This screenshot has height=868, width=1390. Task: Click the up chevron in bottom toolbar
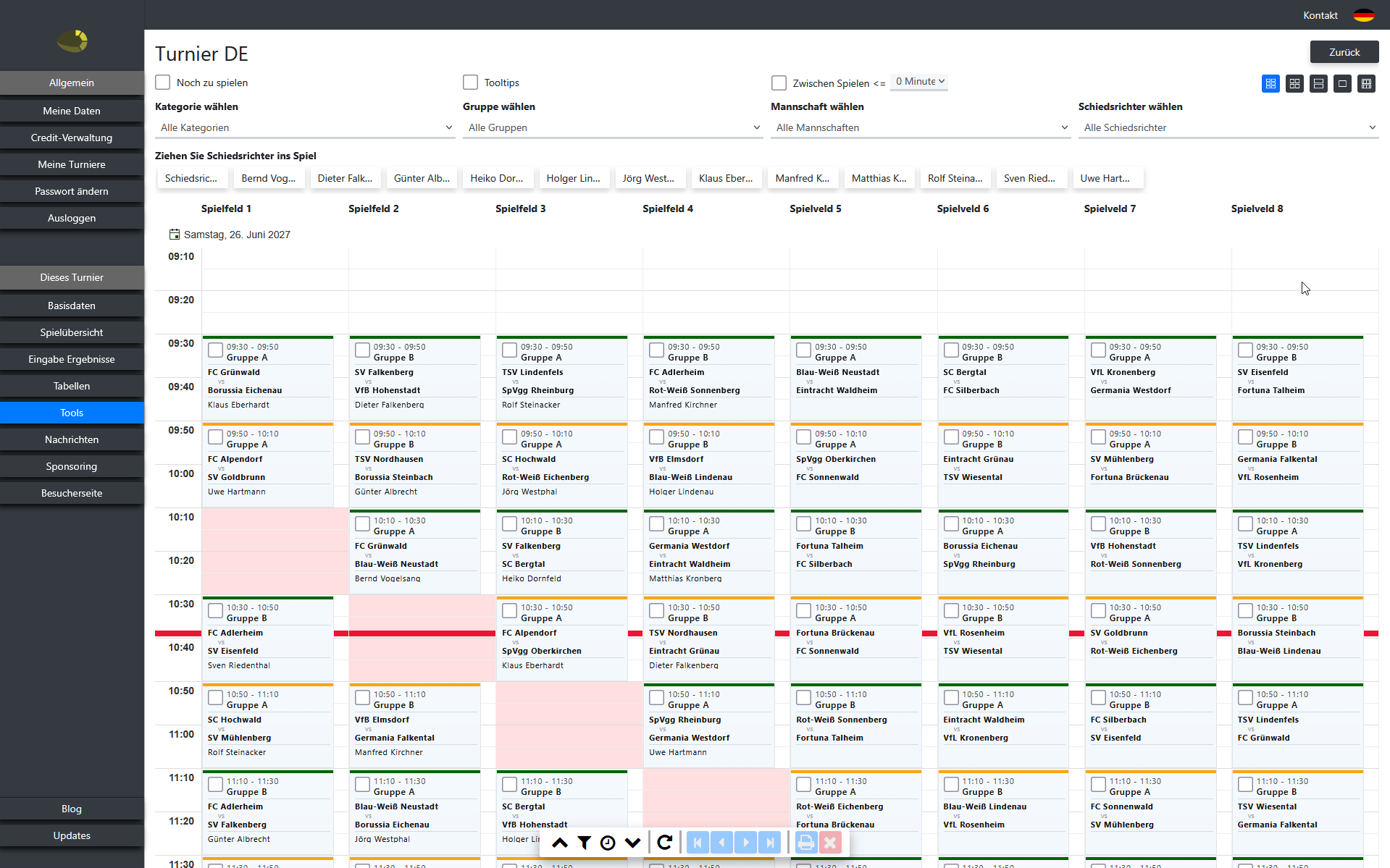(x=560, y=843)
